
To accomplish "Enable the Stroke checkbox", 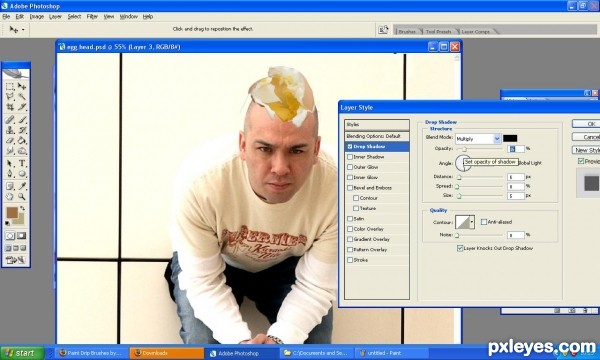I will click(x=350, y=260).
